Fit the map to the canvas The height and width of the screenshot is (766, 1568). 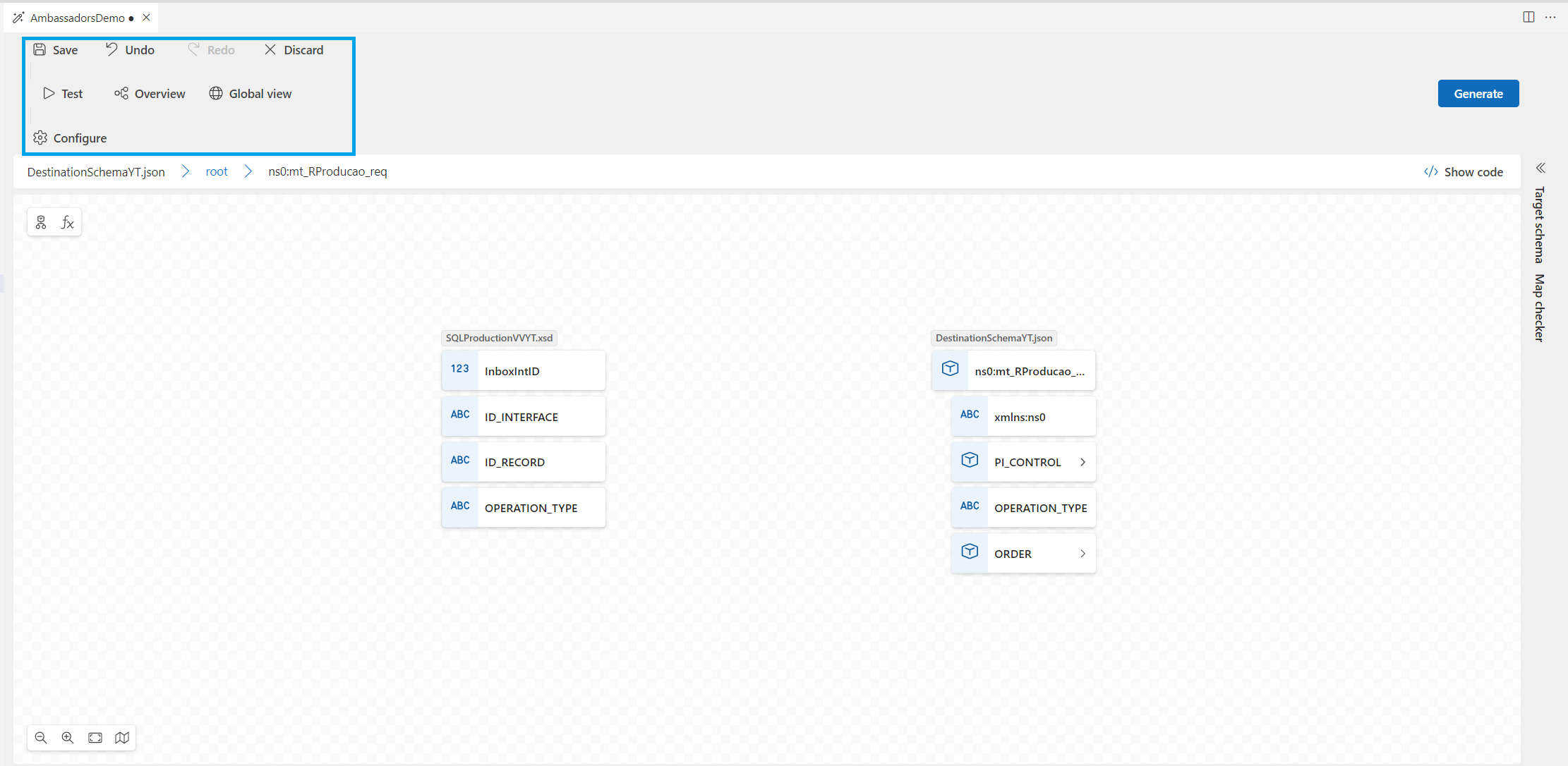(95, 737)
